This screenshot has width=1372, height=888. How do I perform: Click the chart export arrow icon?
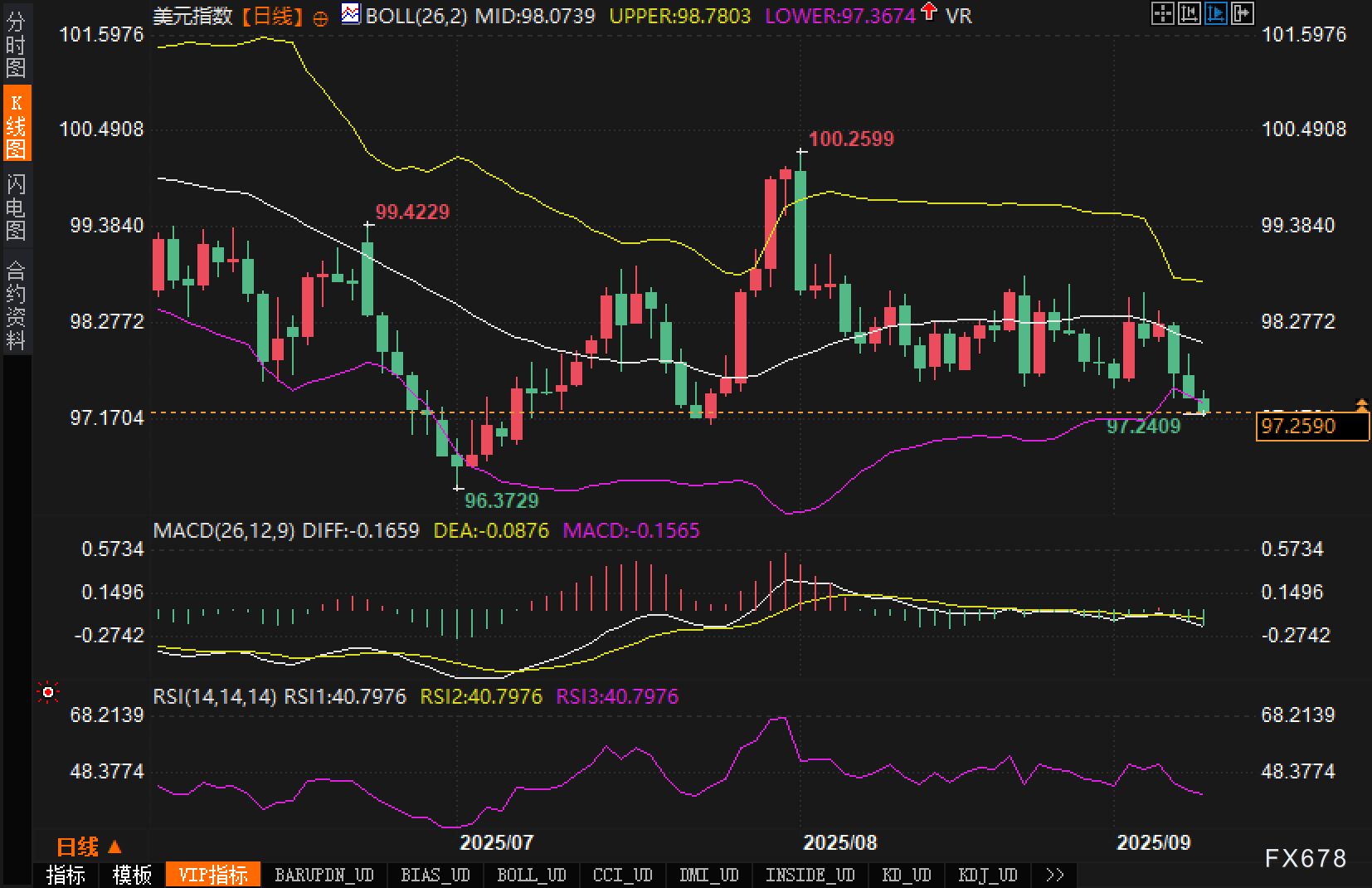pos(1243,13)
